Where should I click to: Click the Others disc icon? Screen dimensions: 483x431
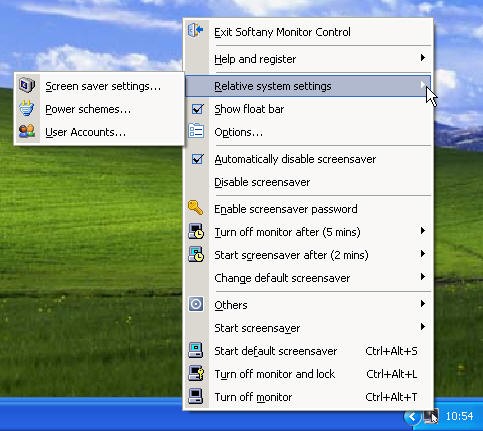[196, 304]
